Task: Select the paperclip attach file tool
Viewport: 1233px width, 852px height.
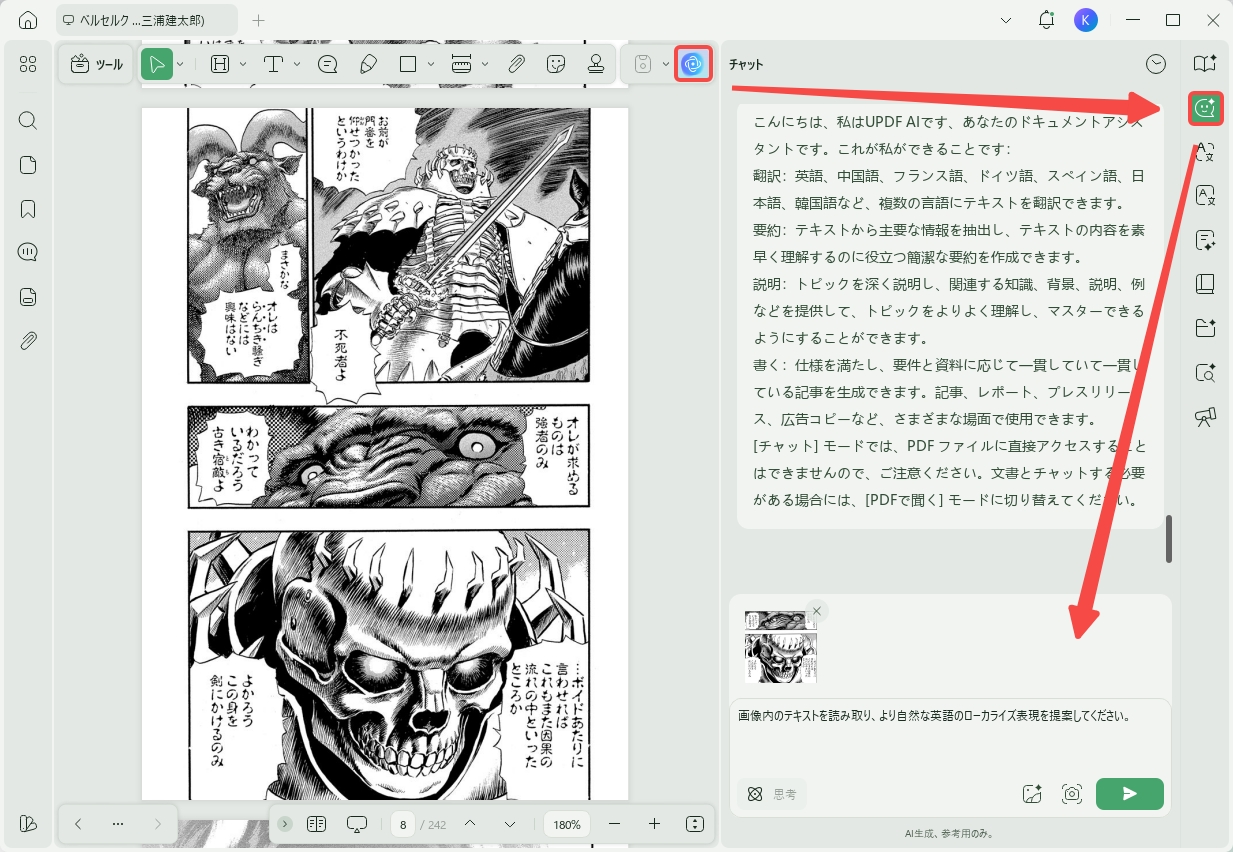Action: tap(516, 64)
